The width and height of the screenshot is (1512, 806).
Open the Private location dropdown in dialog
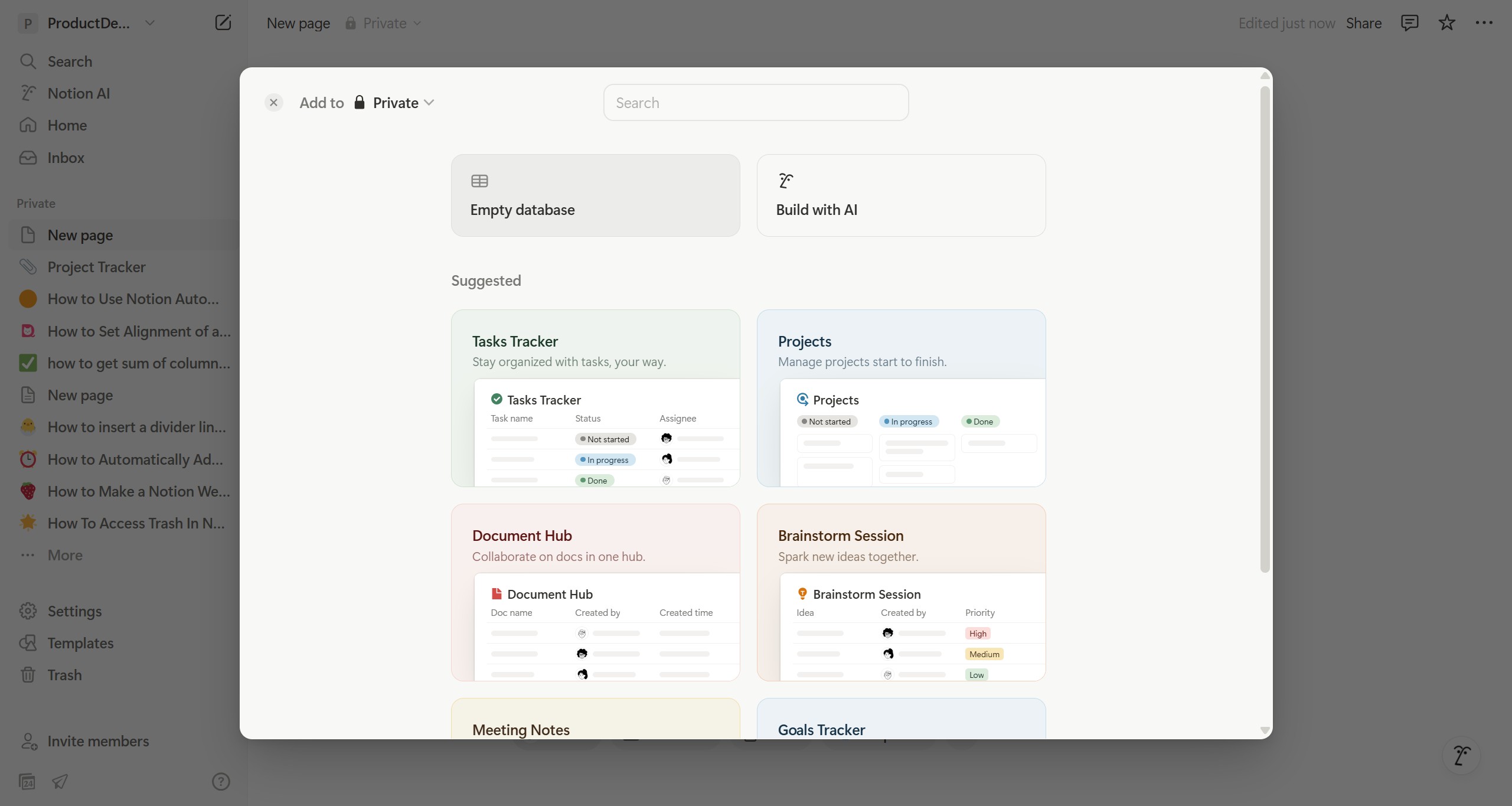coord(394,103)
